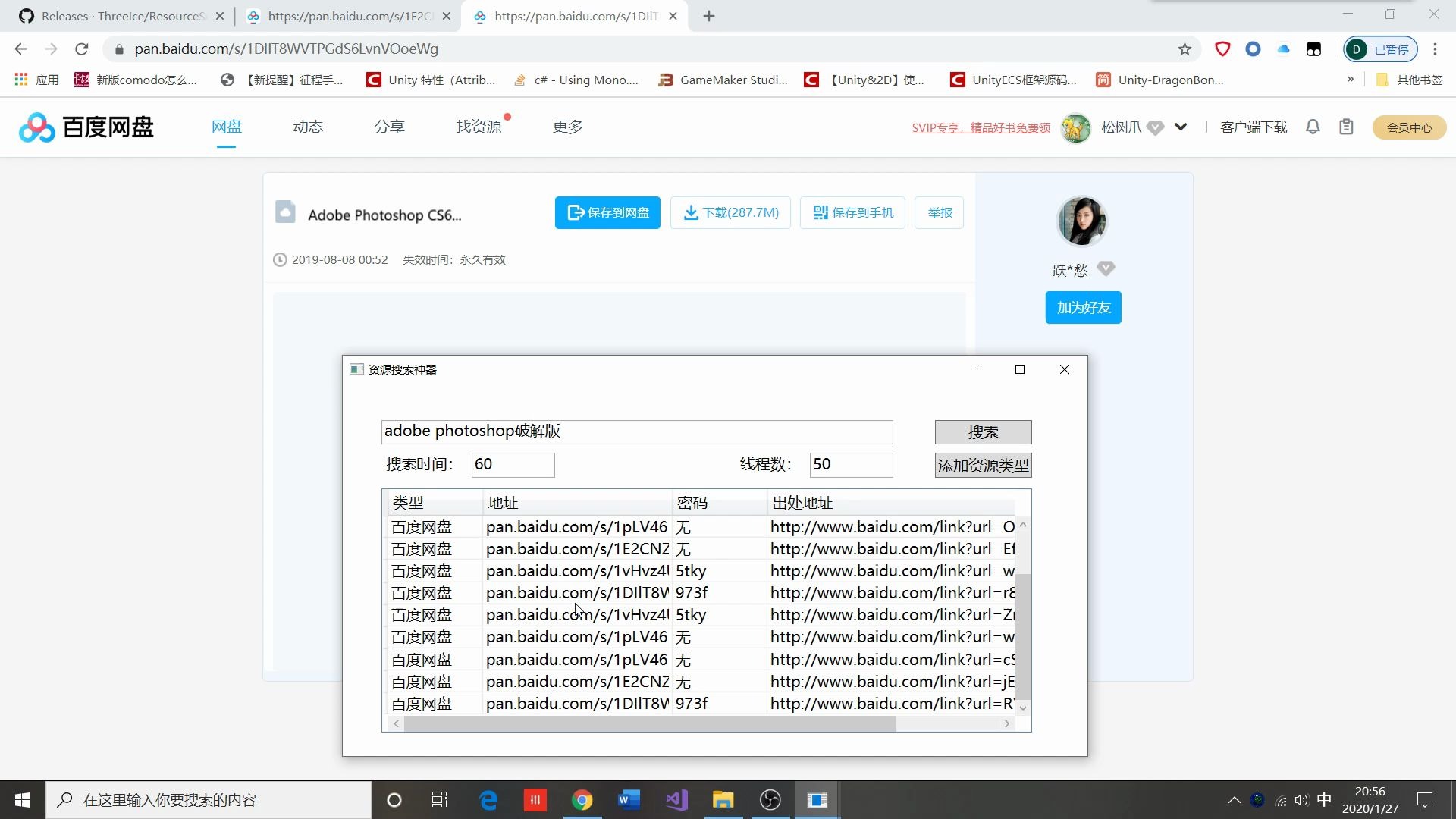Open Cortana circle in taskbar
Viewport: 1456px width, 819px height.
(394, 800)
